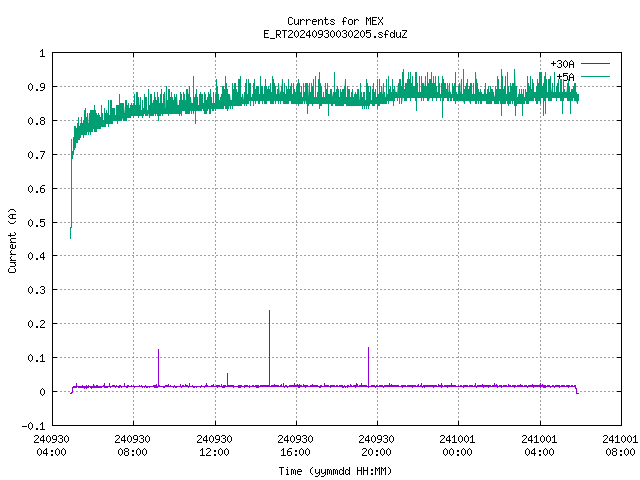Viewport: 640px width, 480px height.
Task: Click the +5A legend label
Action: pyautogui.click(x=565, y=77)
